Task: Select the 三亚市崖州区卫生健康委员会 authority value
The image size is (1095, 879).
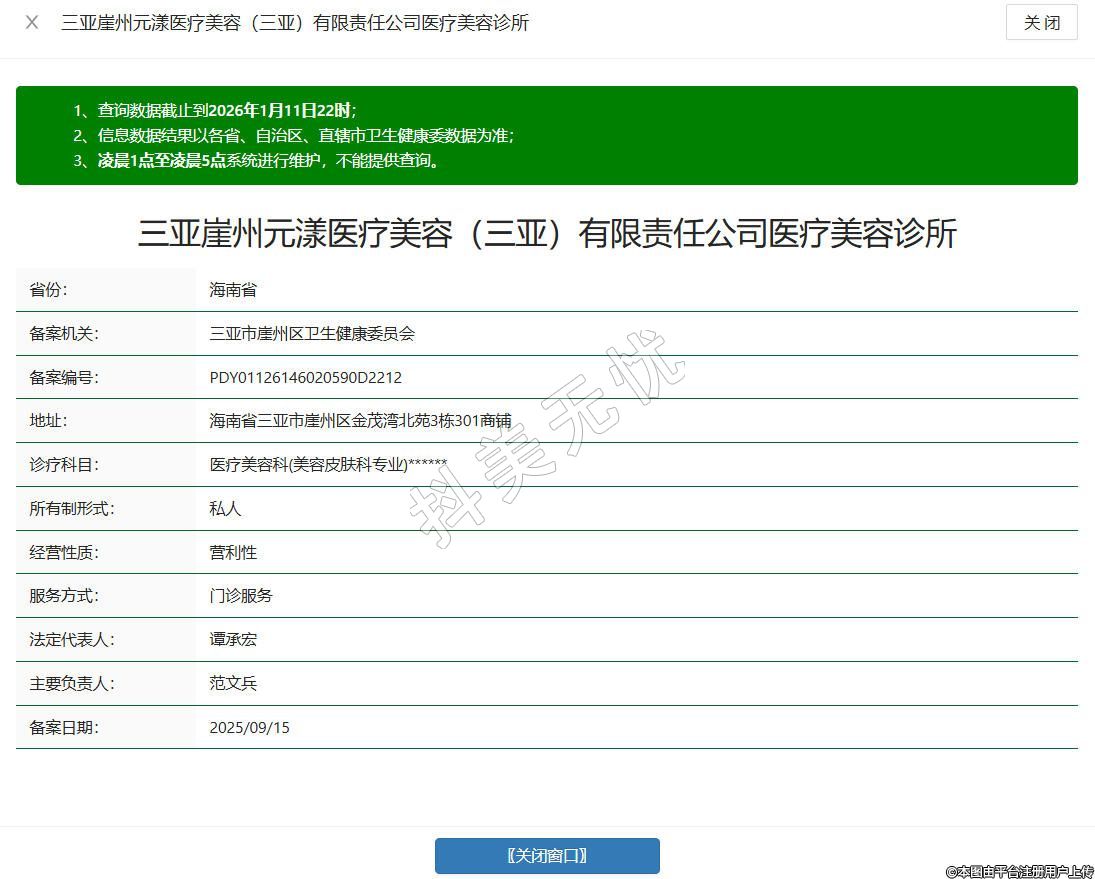Action: pos(312,334)
